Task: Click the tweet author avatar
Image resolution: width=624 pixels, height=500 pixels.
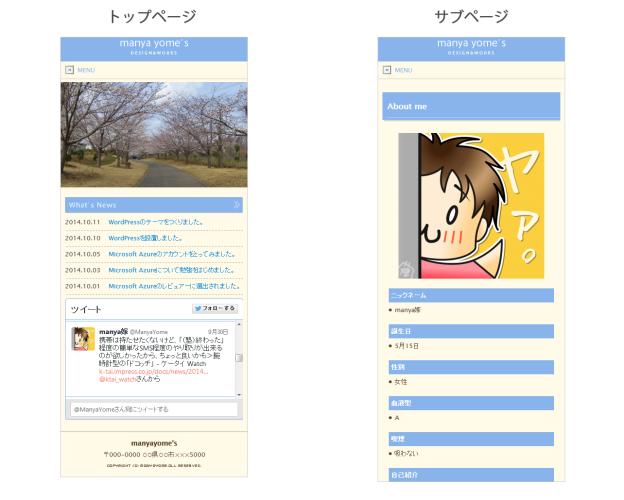Action: coord(83,339)
